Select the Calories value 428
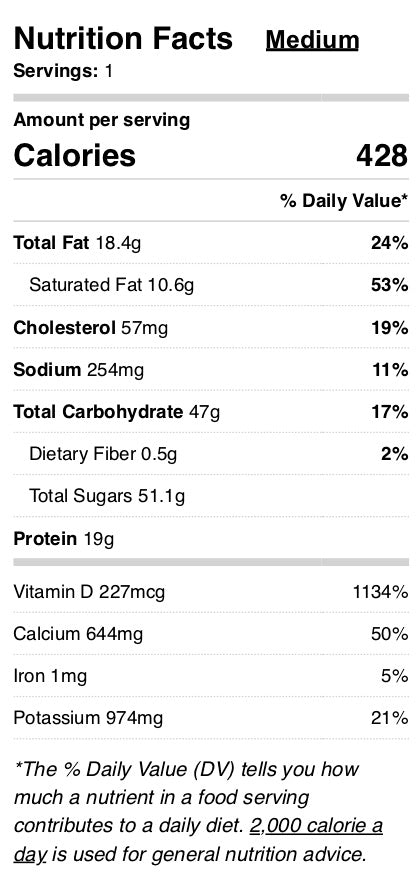This screenshot has height=879, width=420. click(x=382, y=155)
